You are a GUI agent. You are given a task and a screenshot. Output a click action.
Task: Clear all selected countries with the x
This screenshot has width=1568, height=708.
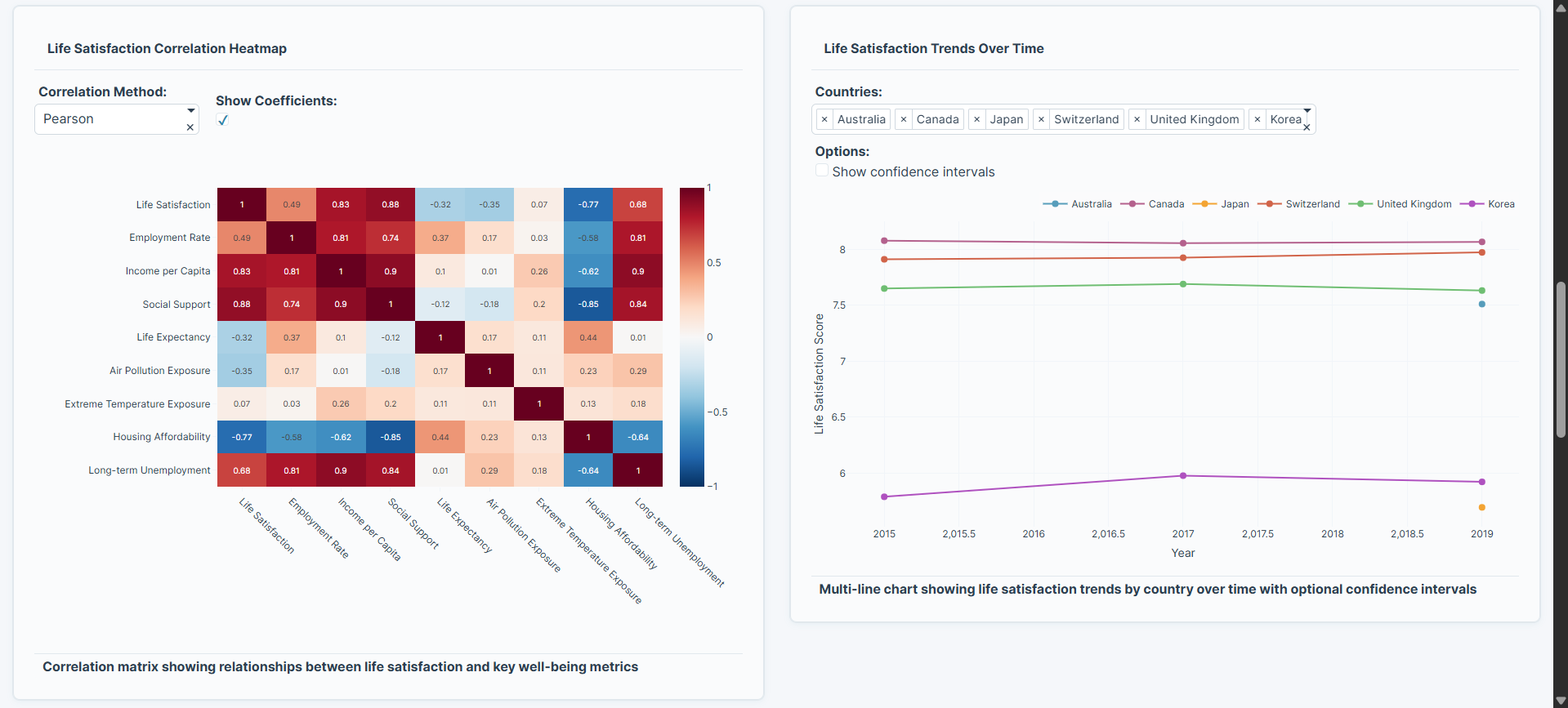coord(1307,129)
